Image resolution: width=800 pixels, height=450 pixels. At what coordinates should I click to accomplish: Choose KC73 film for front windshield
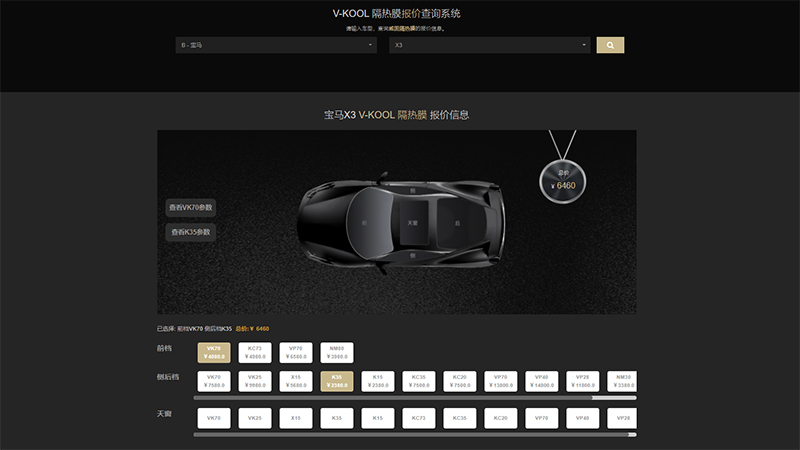coord(255,352)
